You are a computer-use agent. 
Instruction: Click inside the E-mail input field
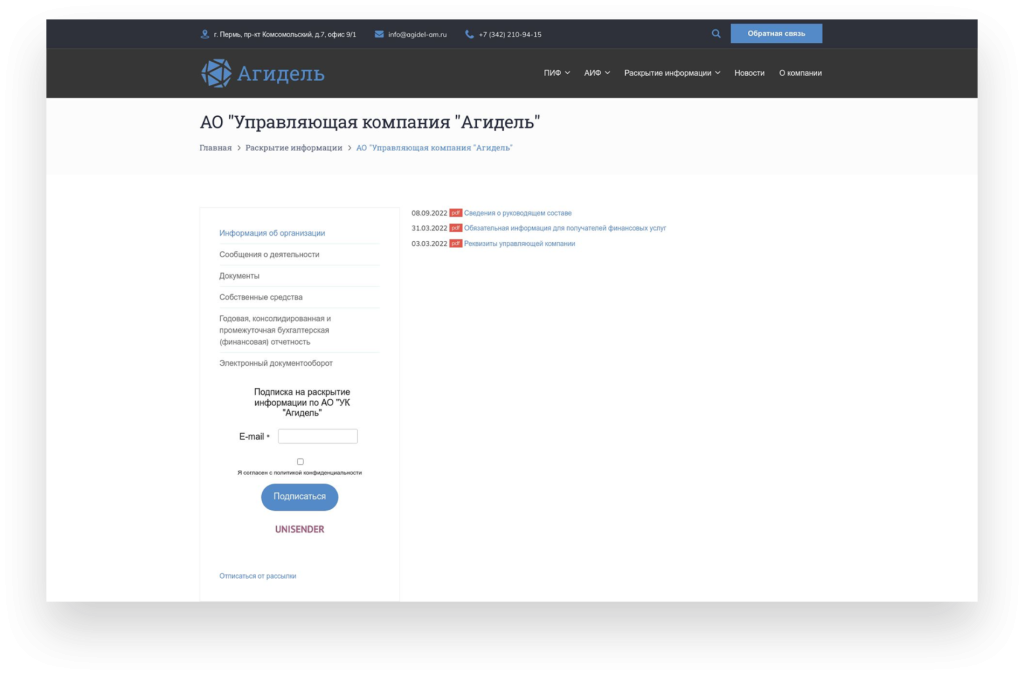[x=317, y=435]
